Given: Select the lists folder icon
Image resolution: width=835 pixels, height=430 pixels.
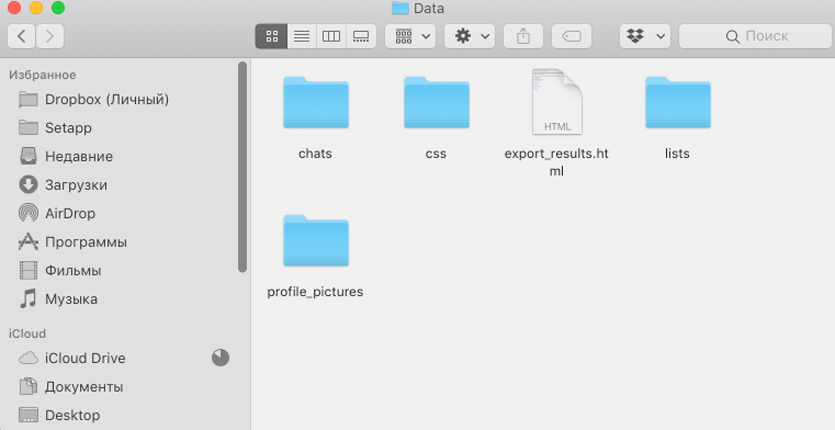Looking at the screenshot, I should pos(678,102).
